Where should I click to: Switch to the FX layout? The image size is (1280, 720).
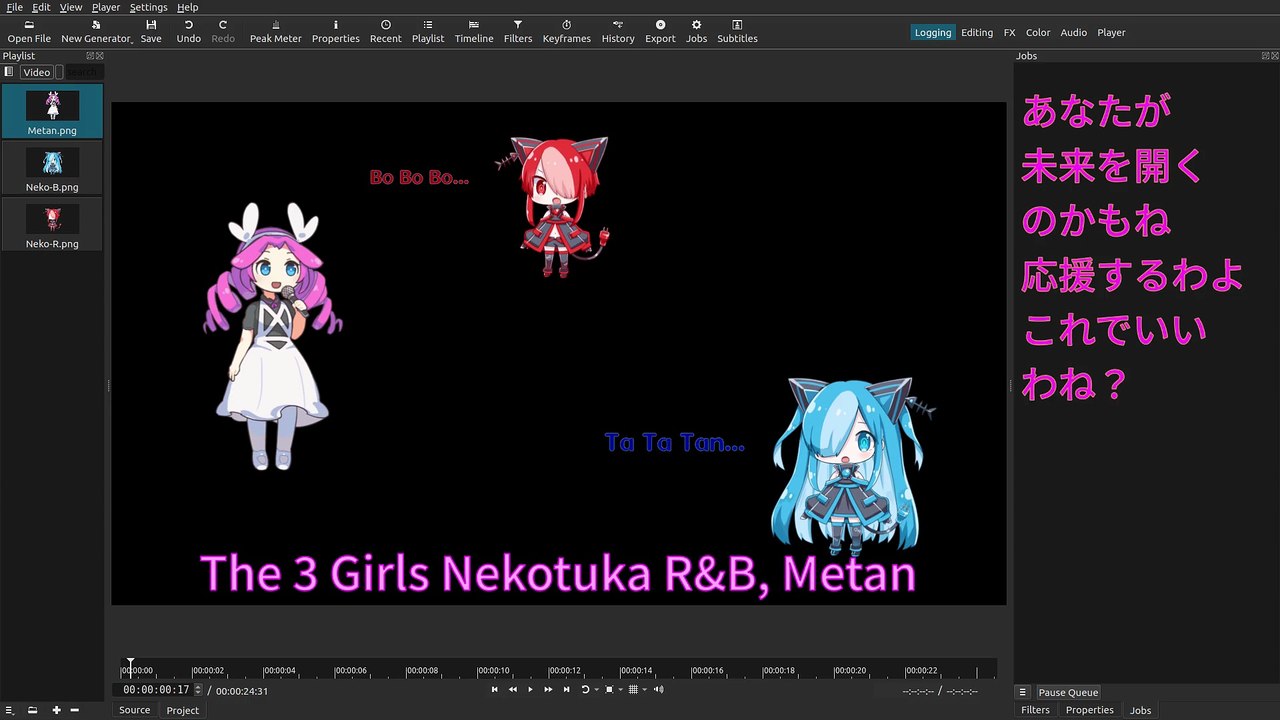click(x=1010, y=32)
